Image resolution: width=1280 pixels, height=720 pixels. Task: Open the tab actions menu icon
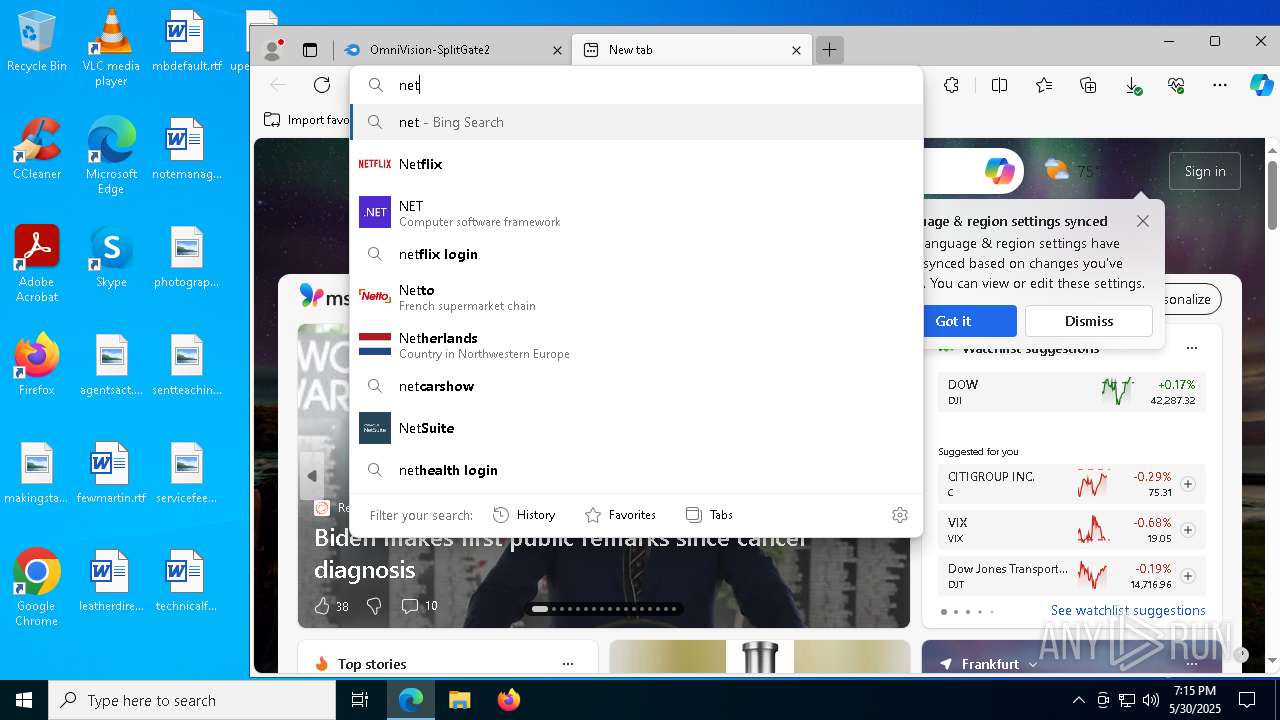[x=310, y=50]
